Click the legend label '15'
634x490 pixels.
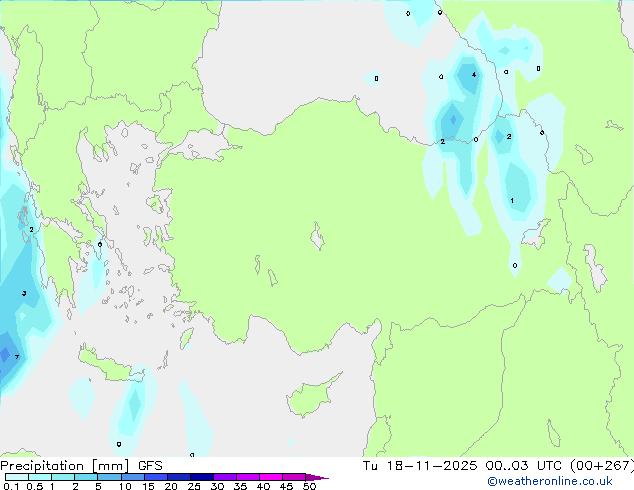pos(148,486)
